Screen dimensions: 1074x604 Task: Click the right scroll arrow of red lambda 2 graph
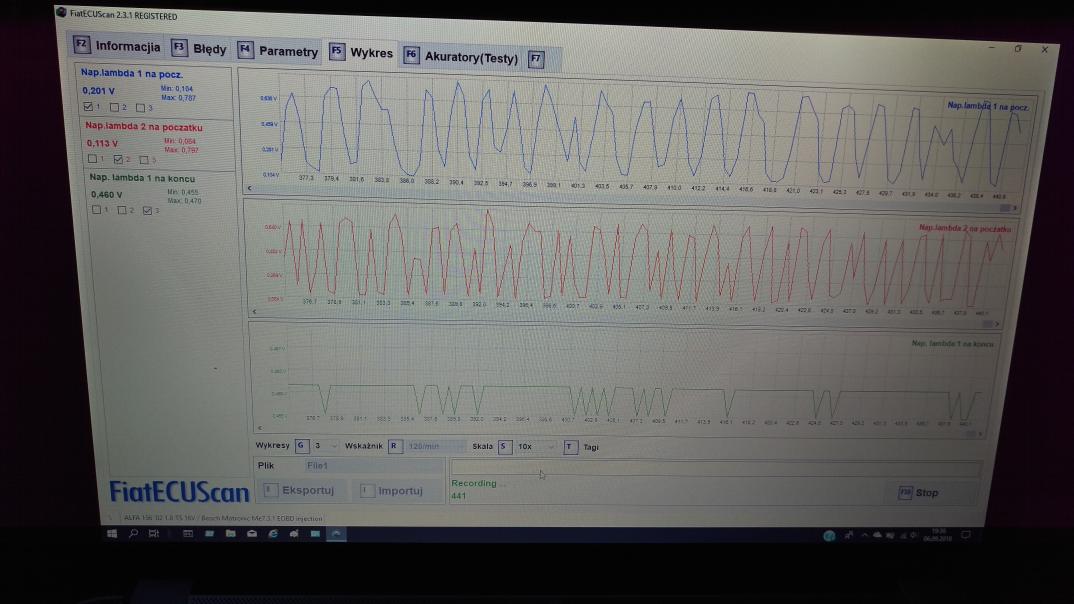(x=997, y=324)
